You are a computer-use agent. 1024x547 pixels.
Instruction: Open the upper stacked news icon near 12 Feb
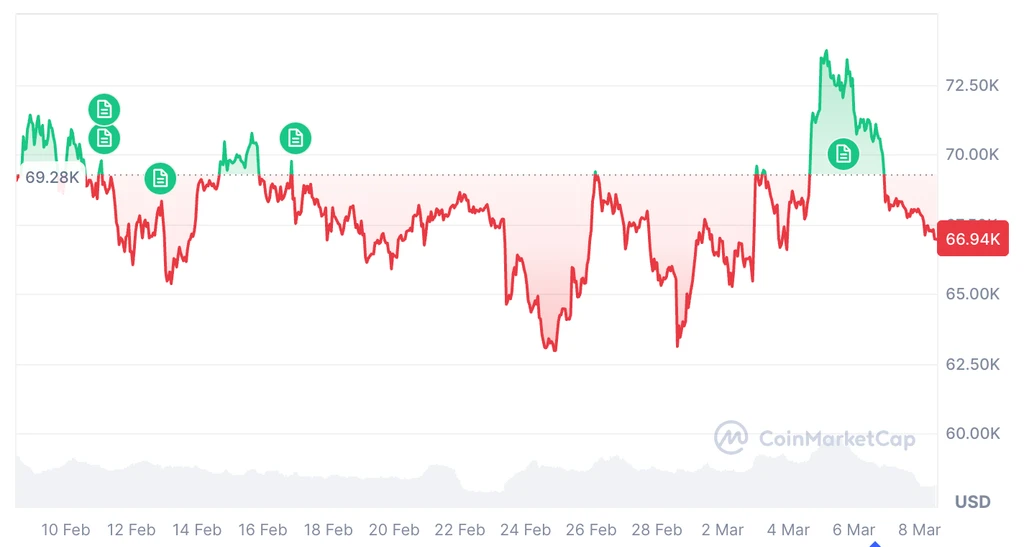[104, 110]
